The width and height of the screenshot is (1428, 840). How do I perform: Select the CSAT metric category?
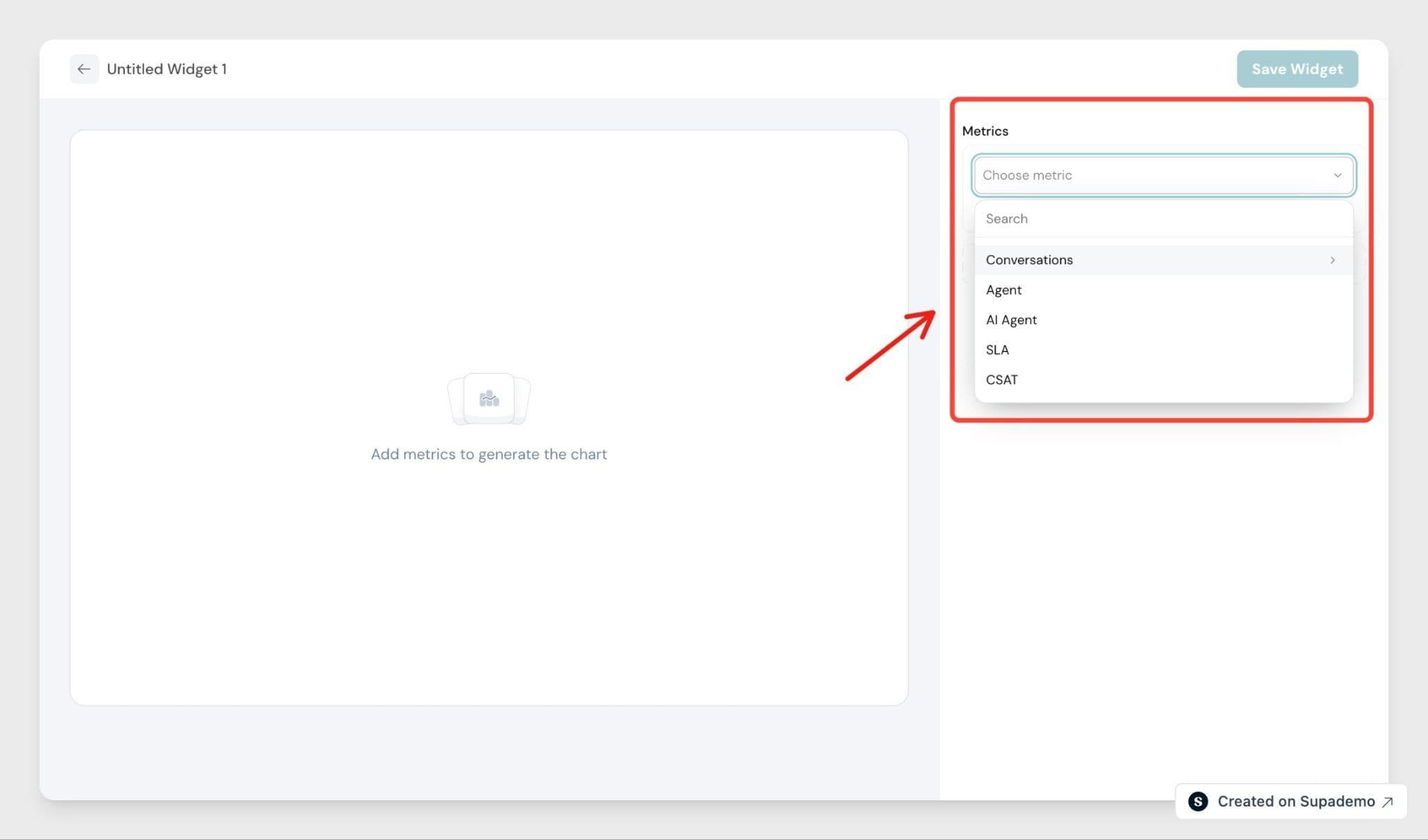tap(1163, 380)
